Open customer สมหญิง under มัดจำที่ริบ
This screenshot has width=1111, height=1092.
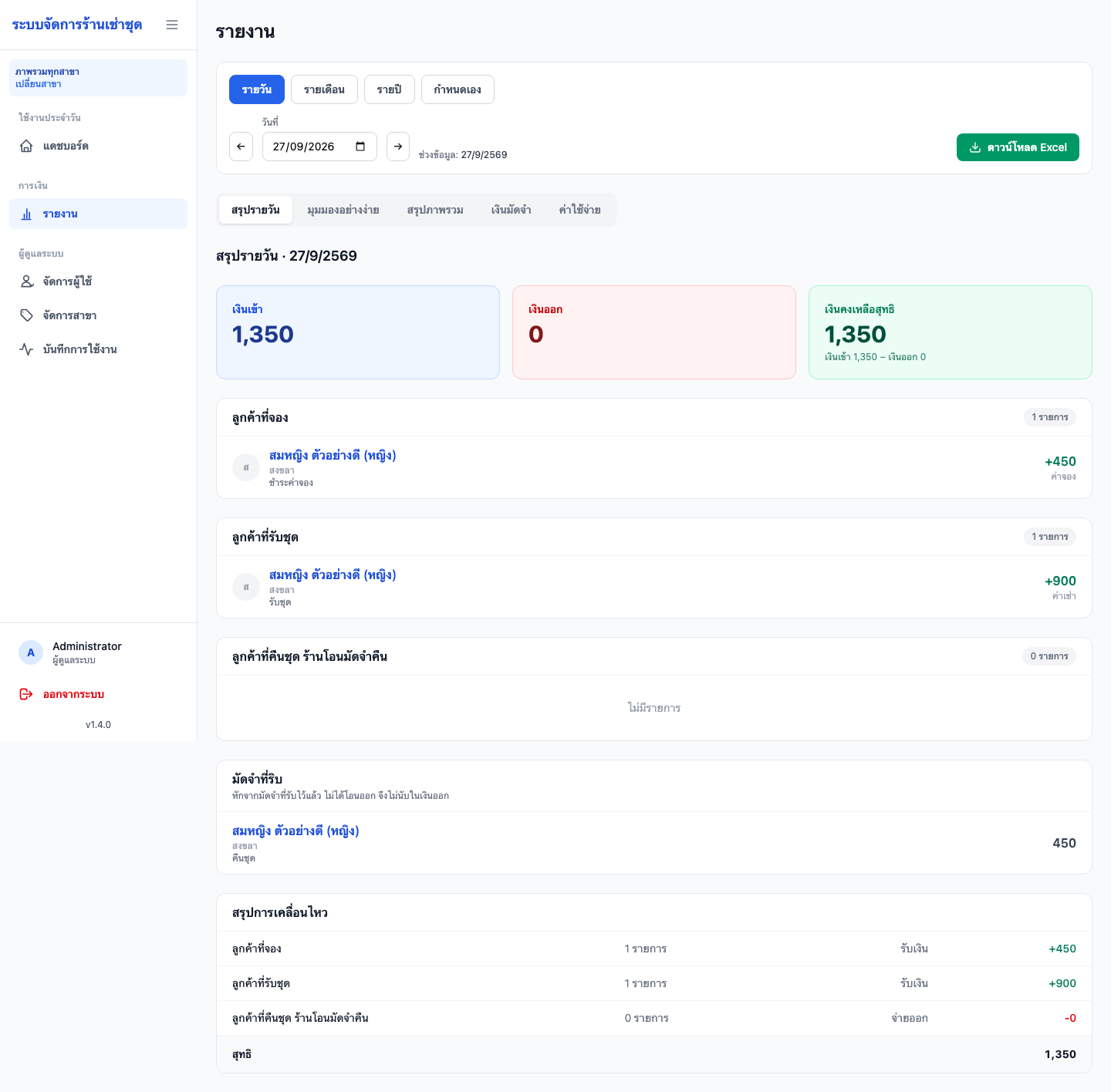pyautogui.click(x=295, y=831)
